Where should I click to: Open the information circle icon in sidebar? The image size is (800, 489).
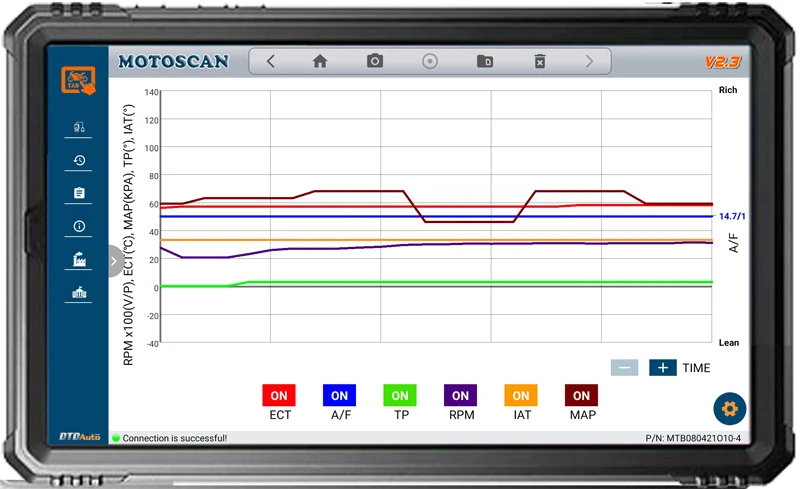pyautogui.click(x=79, y=226)
